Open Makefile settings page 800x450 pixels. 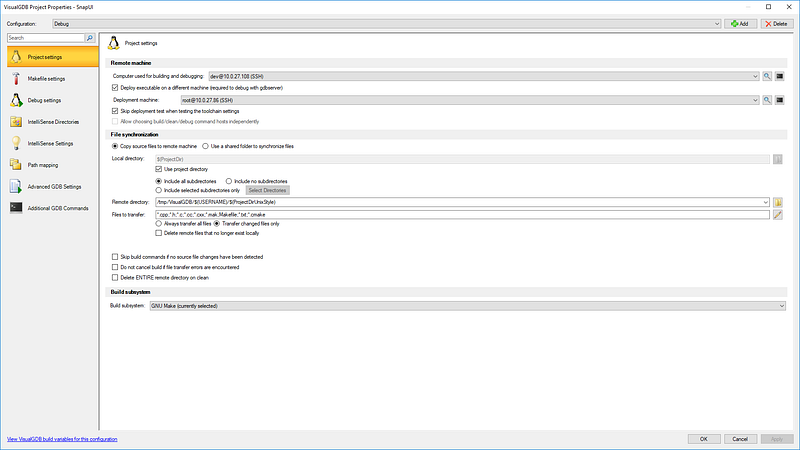(x=53, y=79)
